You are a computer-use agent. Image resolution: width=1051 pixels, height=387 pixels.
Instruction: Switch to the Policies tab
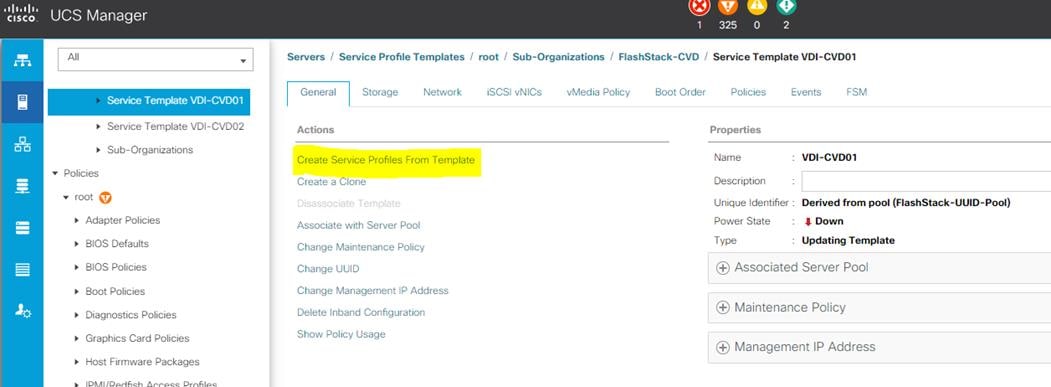pyautogui.click(x=748, y=93)
